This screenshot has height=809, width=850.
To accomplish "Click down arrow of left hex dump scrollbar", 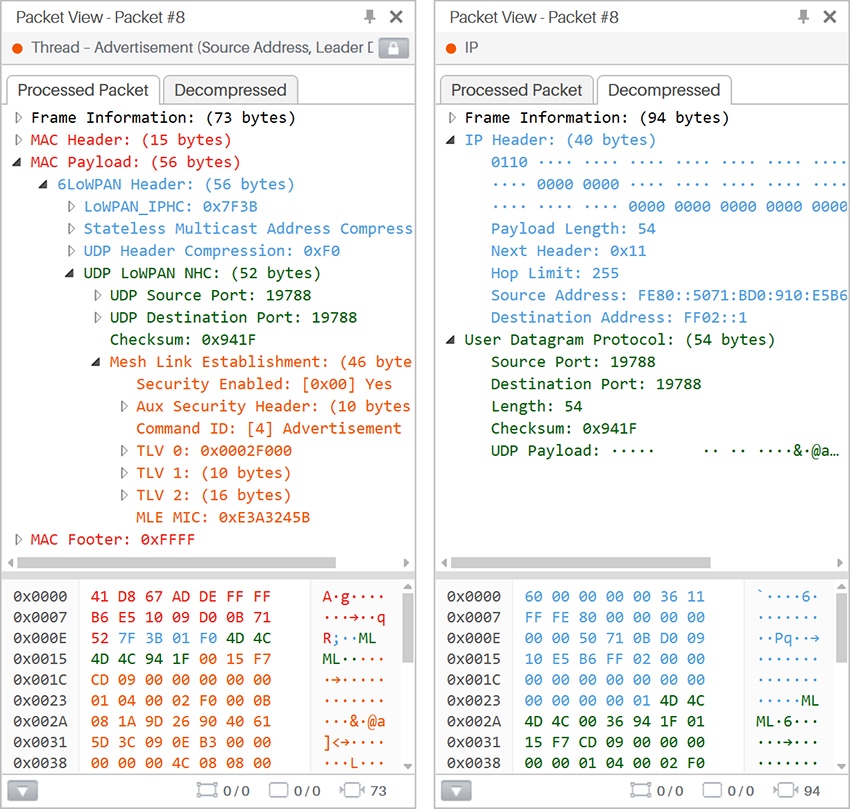I will 408,766.
